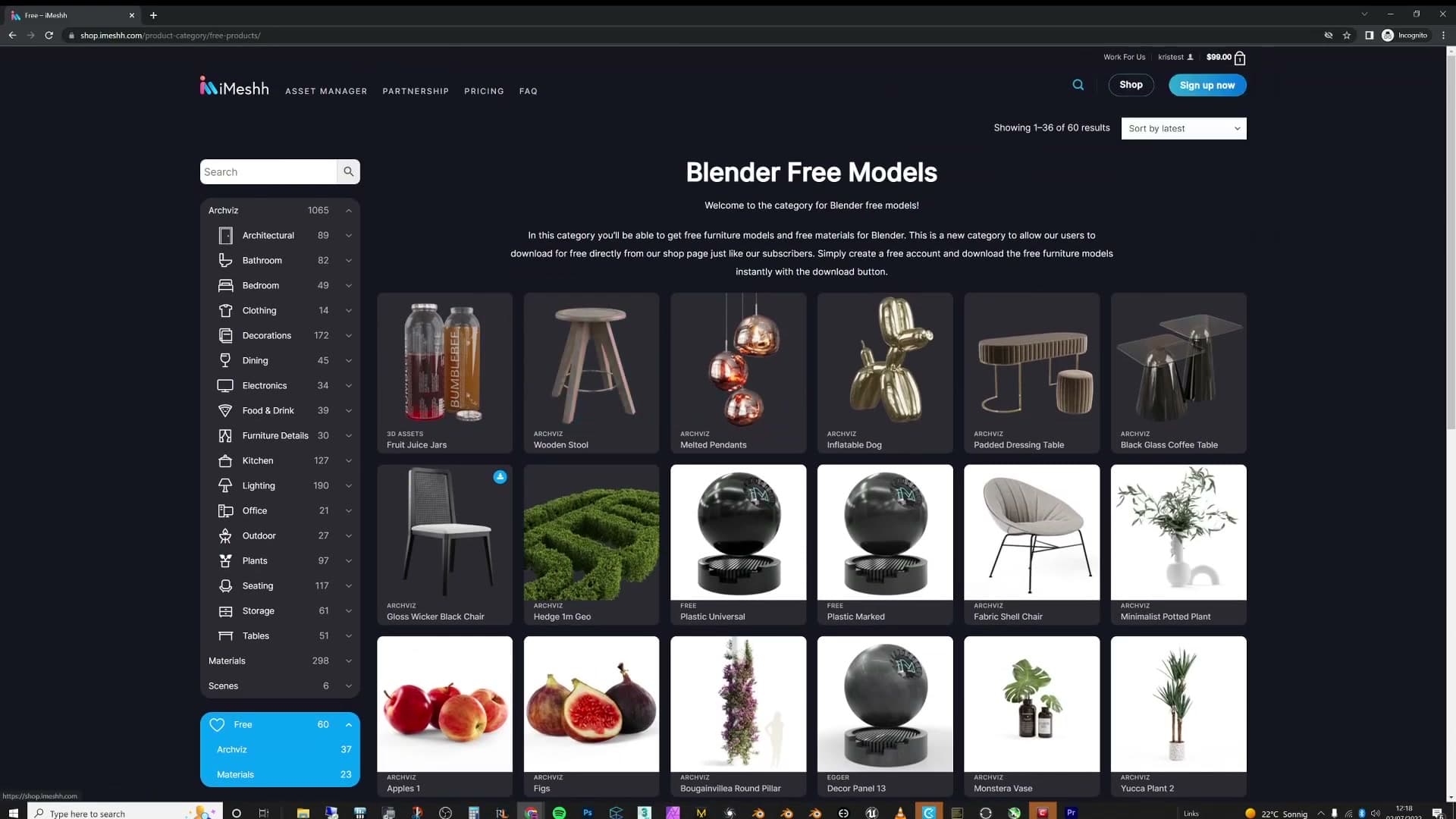Viewport: 1456px width, 819px height.
Task: Open the Partnership menu item
Action: 416,91
